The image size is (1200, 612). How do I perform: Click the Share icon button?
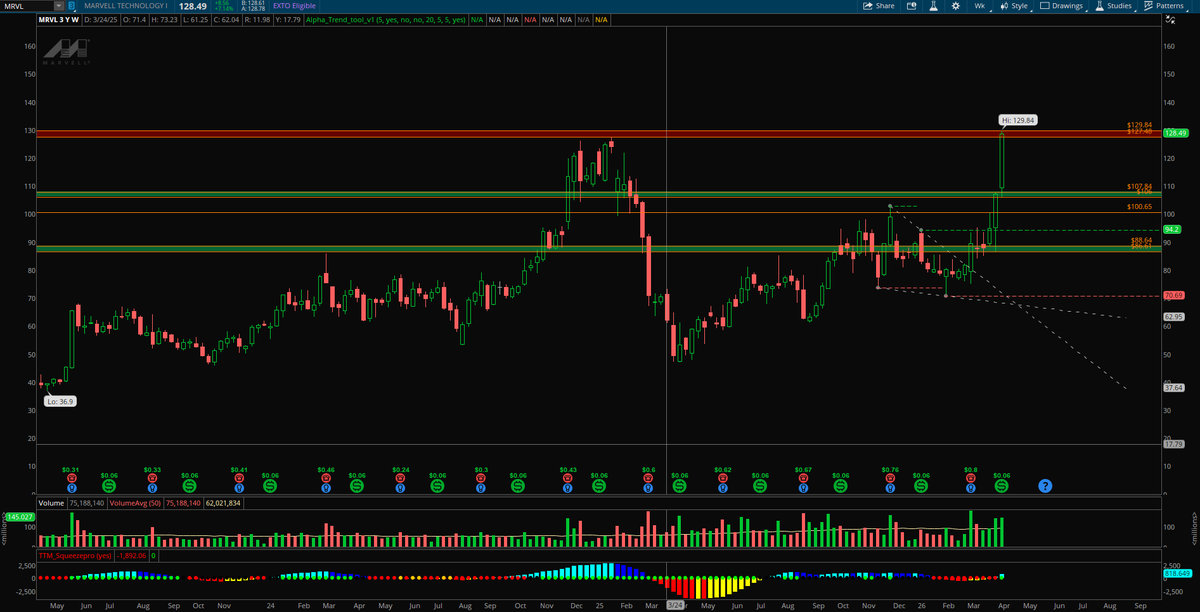879,5
